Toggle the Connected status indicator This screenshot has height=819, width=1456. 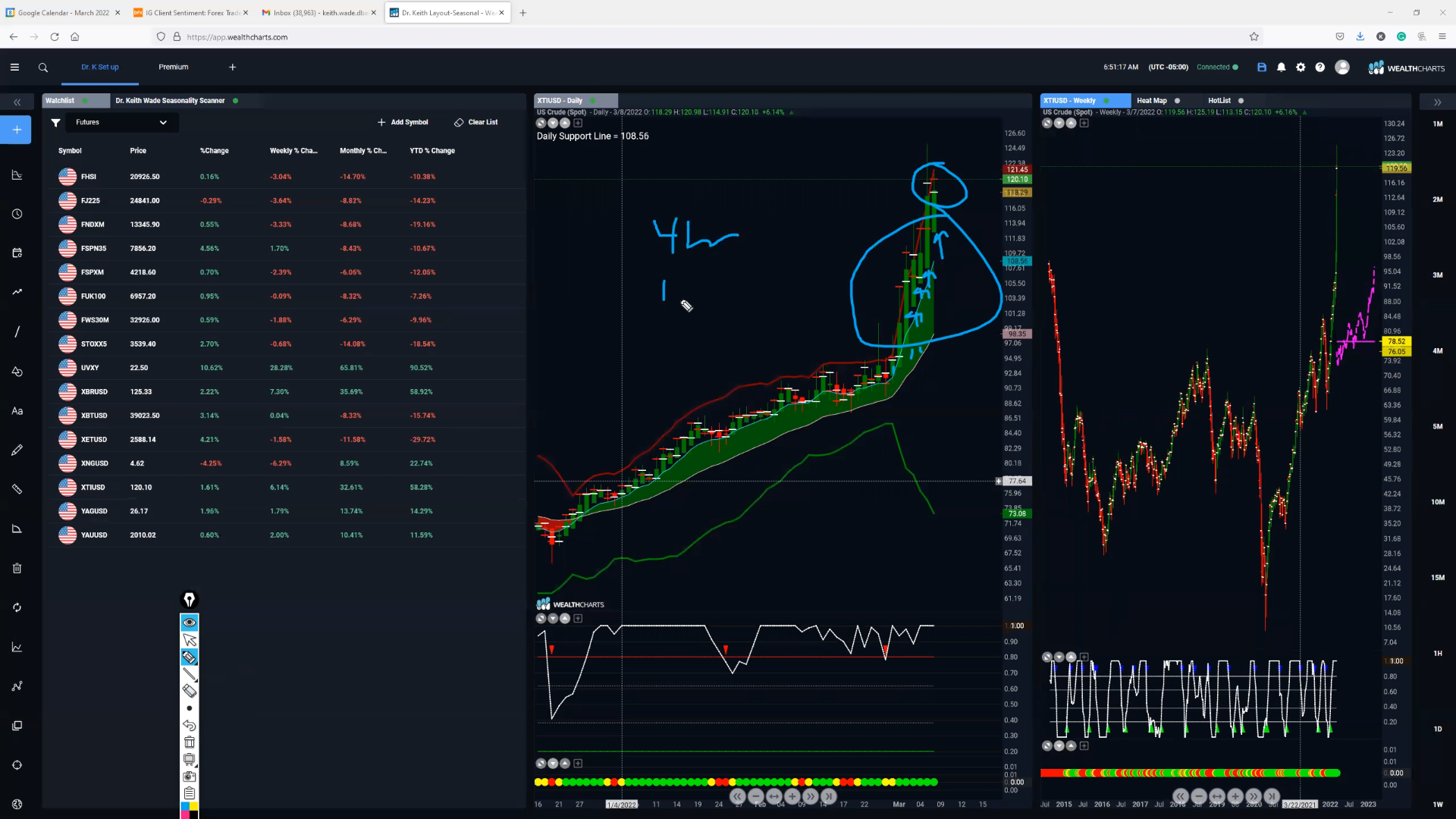1217,67
